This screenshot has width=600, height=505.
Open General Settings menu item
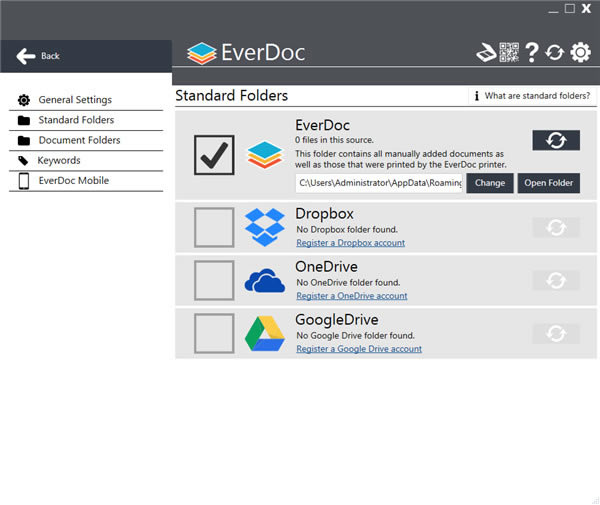coord(86,100)
